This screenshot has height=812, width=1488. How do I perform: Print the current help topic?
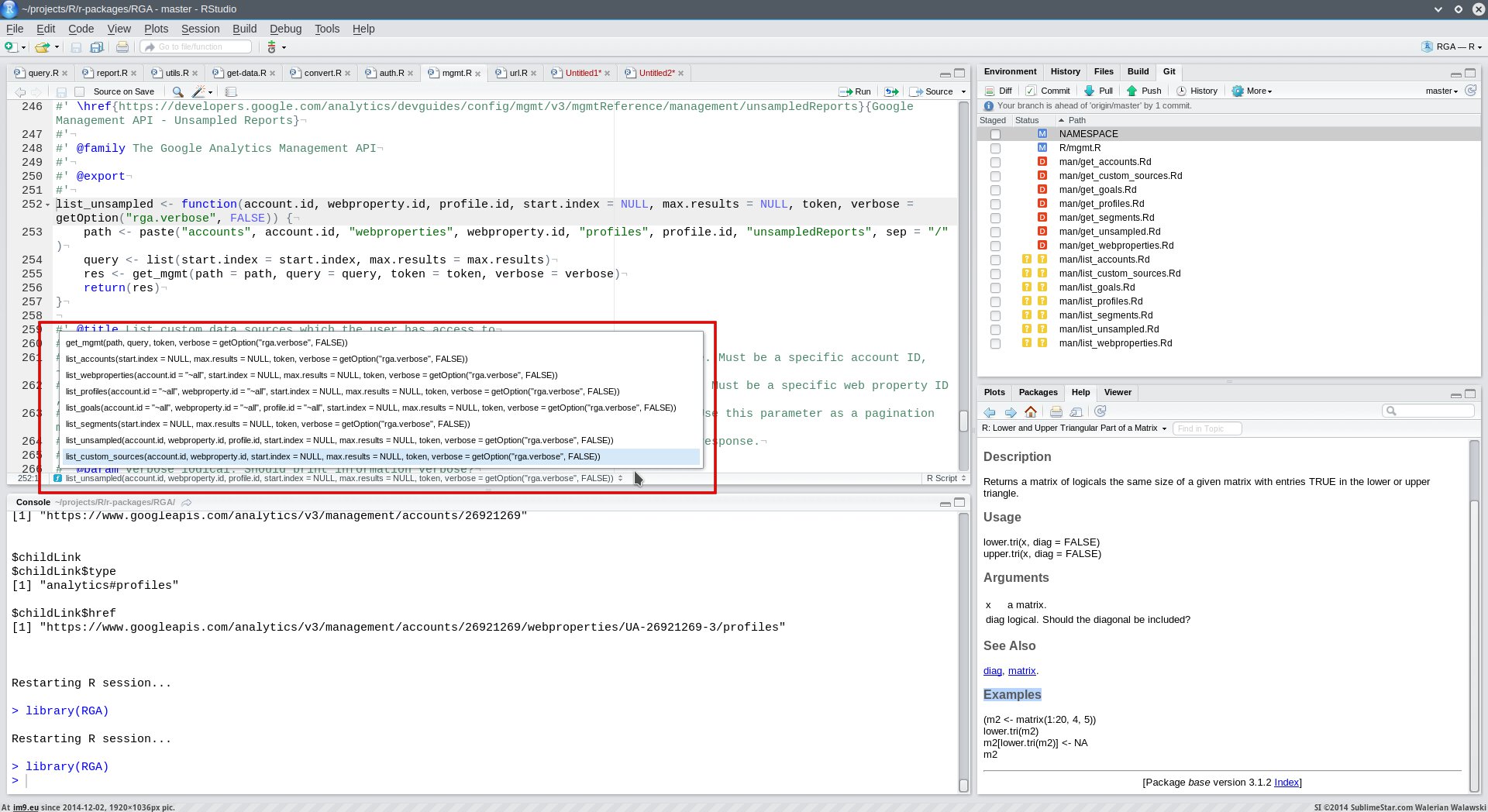pyautogui.click(x=1056, y=411)
